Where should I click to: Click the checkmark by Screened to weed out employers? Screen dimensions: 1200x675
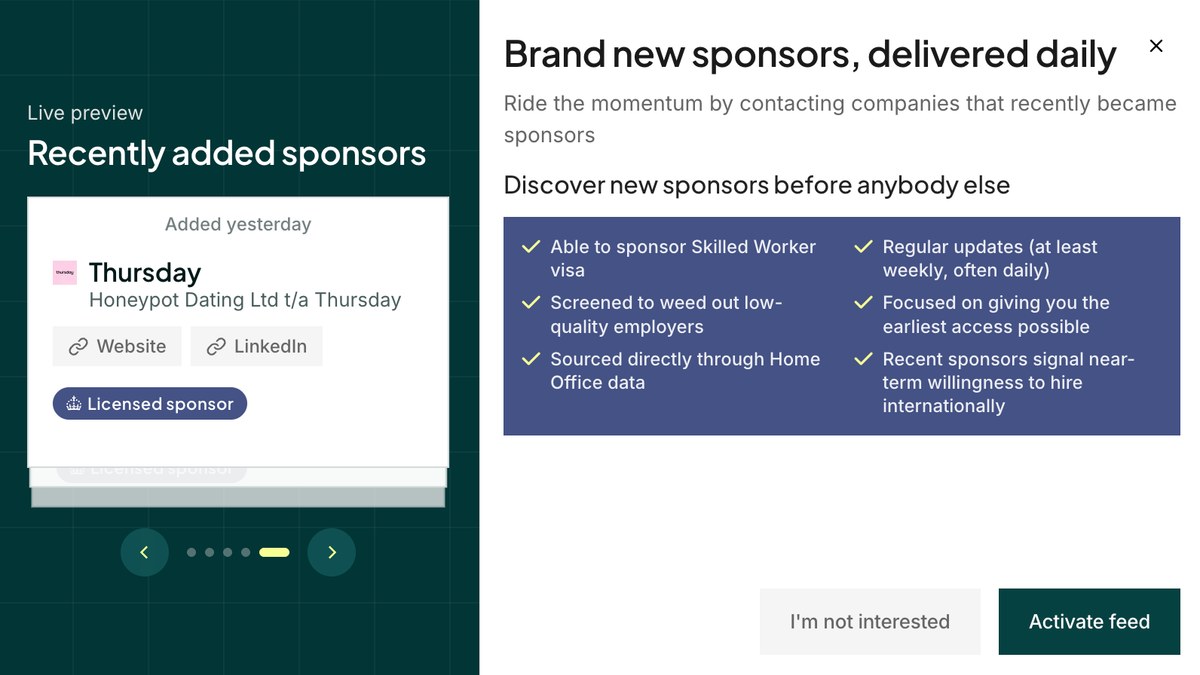[x=529, y=303]
